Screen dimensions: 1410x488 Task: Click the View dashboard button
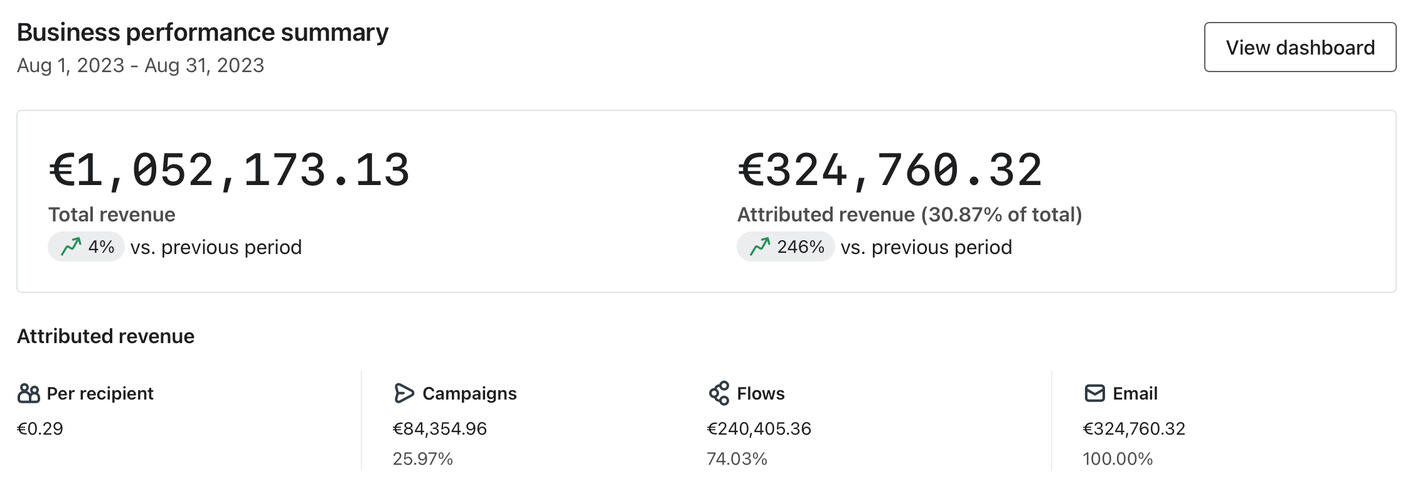coord(1299,47)
